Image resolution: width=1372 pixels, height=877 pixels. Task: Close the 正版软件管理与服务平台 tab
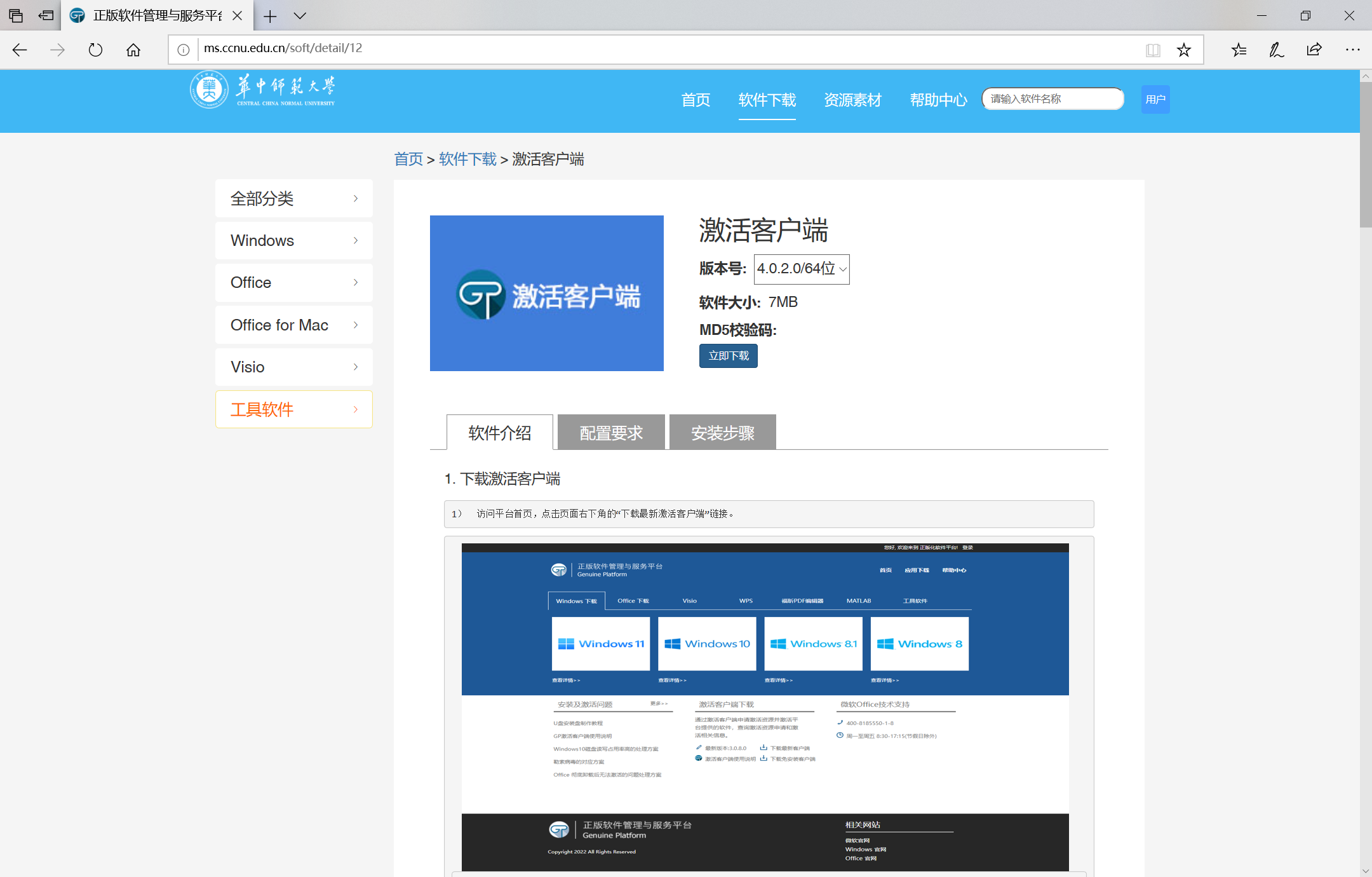[238, 16]
